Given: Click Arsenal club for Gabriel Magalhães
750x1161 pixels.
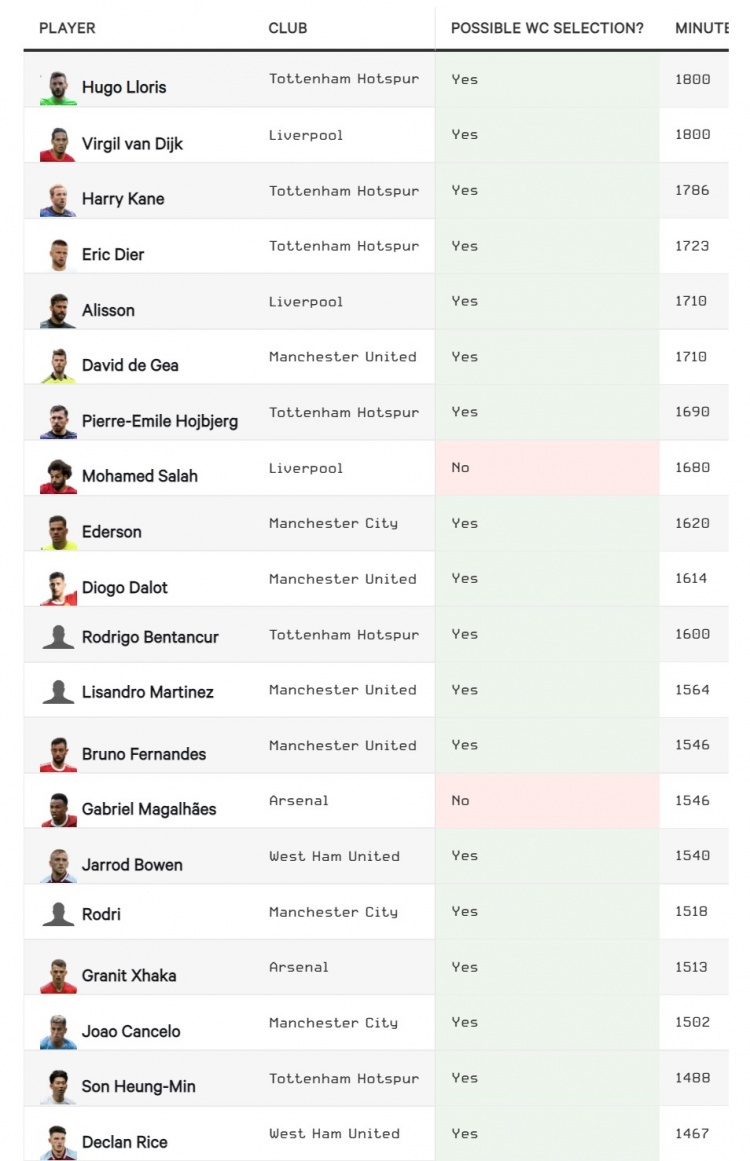Looking at the screenshot, I should 298,800.
